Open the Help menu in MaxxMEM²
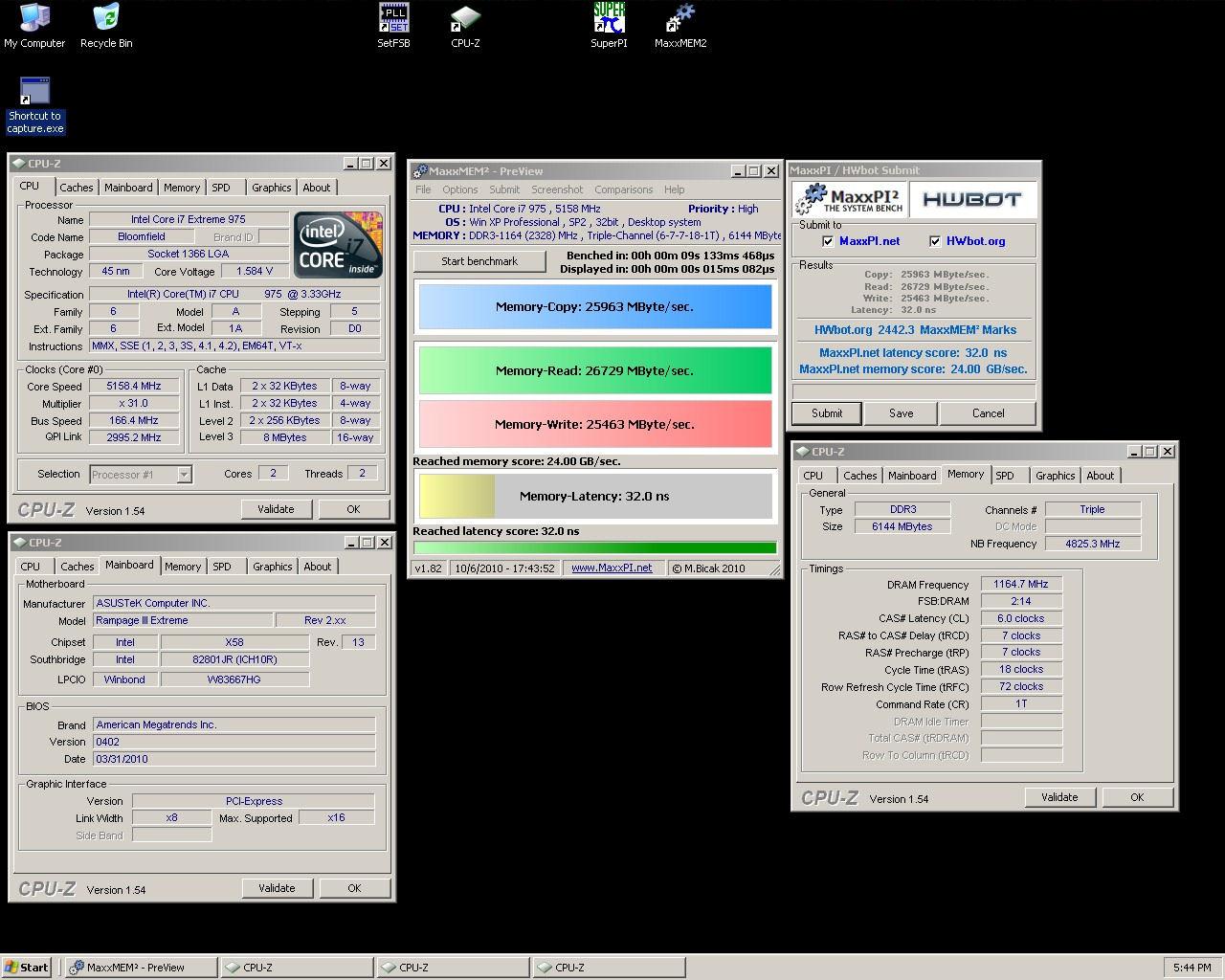The height and width of the screenshot is (980, 1225). click(674, 189)
